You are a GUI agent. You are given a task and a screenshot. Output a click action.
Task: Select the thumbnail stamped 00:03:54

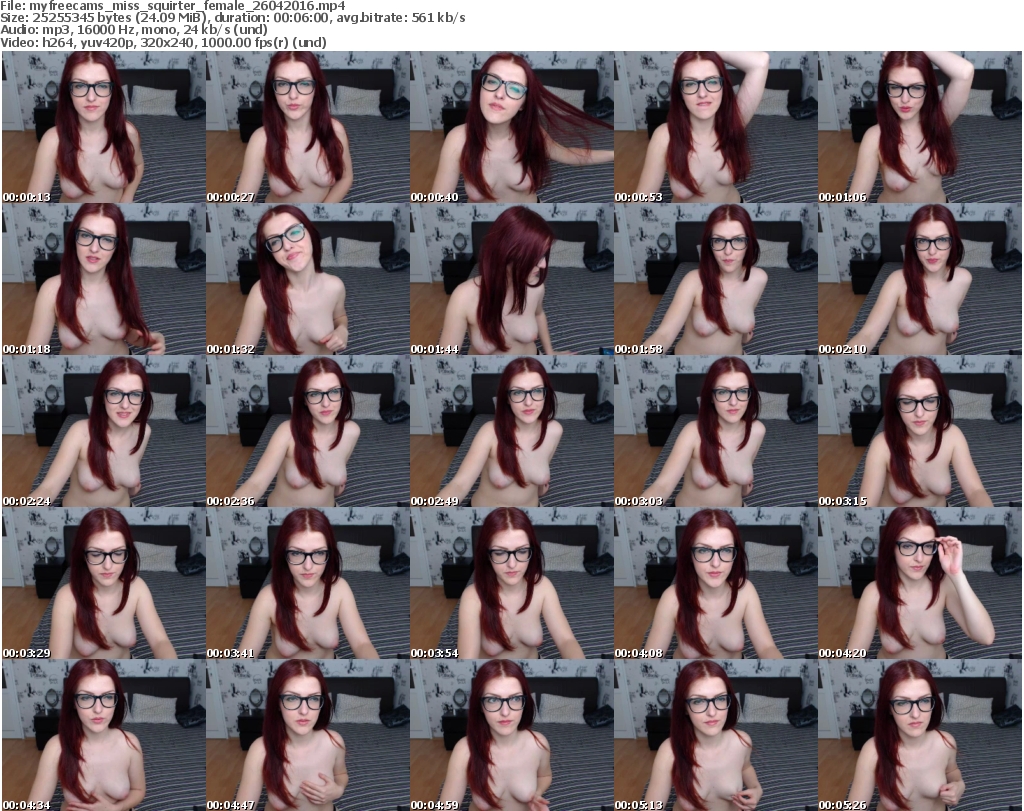click(512, 584)
